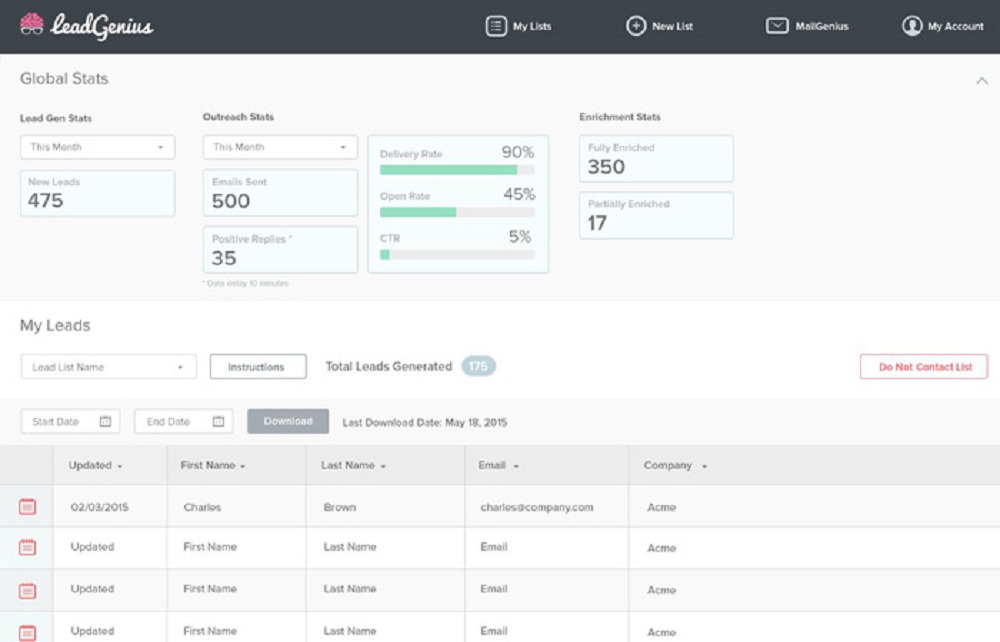Click the Start Date calendar icon
The height and width of the screenshot is (642, 1000).
[106, 422]
